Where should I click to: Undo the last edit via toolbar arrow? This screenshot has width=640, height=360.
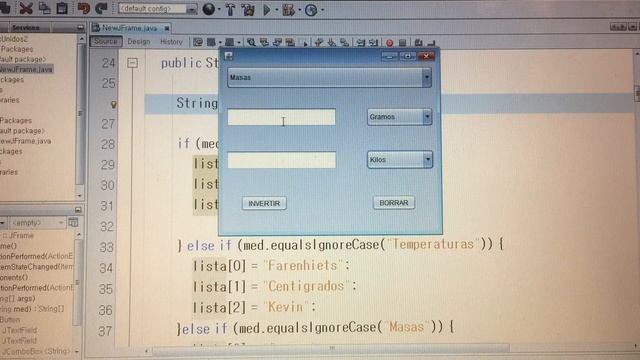tap(83, 8)
